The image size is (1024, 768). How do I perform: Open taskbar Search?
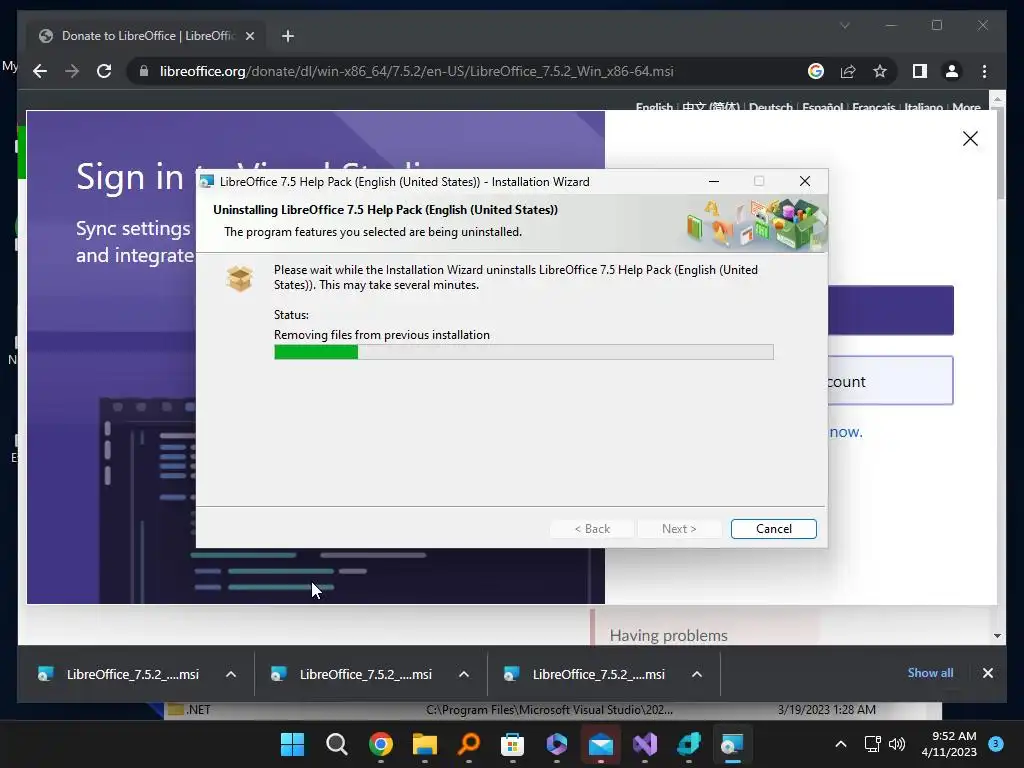[x=336, y=744]
